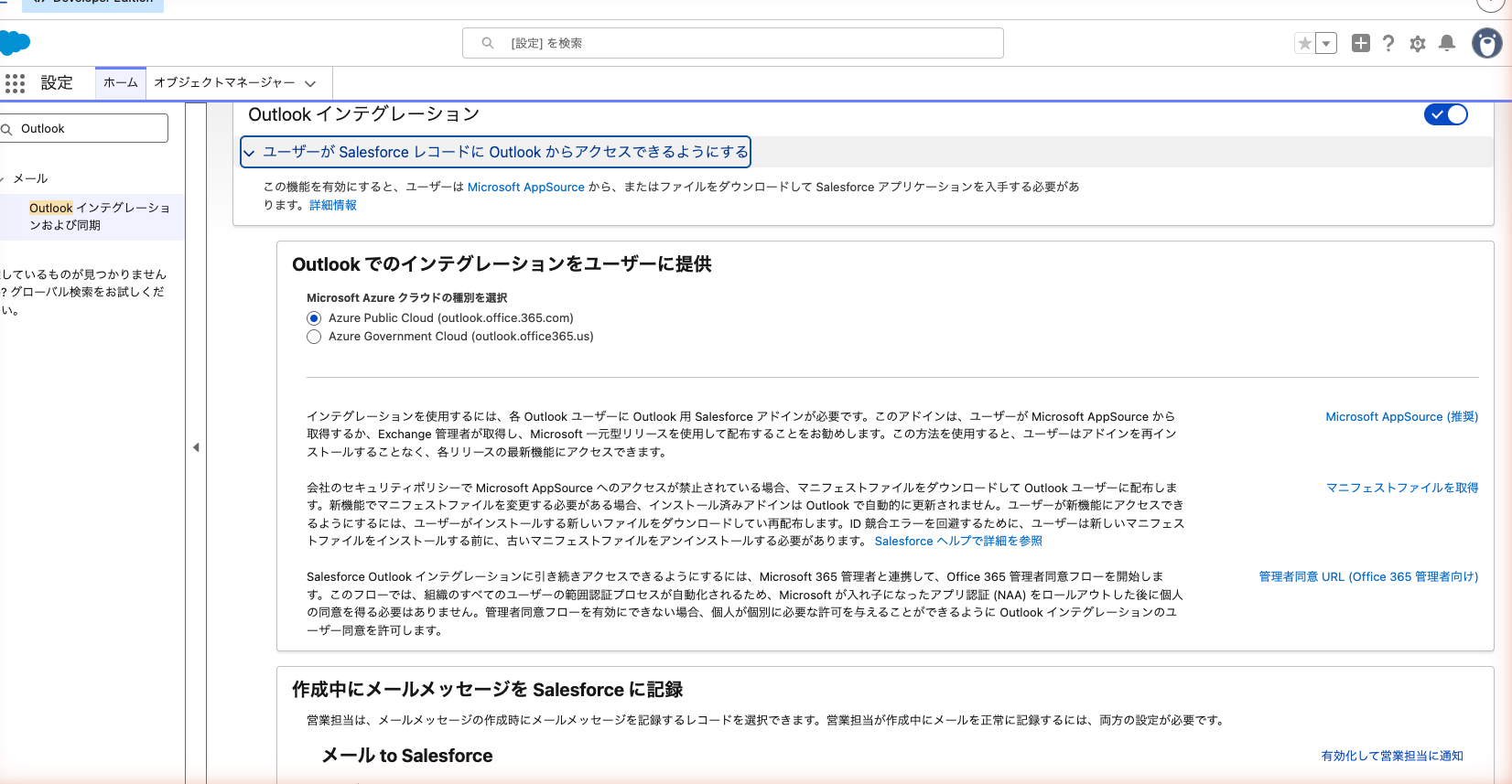The image size is (1512, 784).
Task: Switch to the ホーム tab
Action: tap(121, 82)
